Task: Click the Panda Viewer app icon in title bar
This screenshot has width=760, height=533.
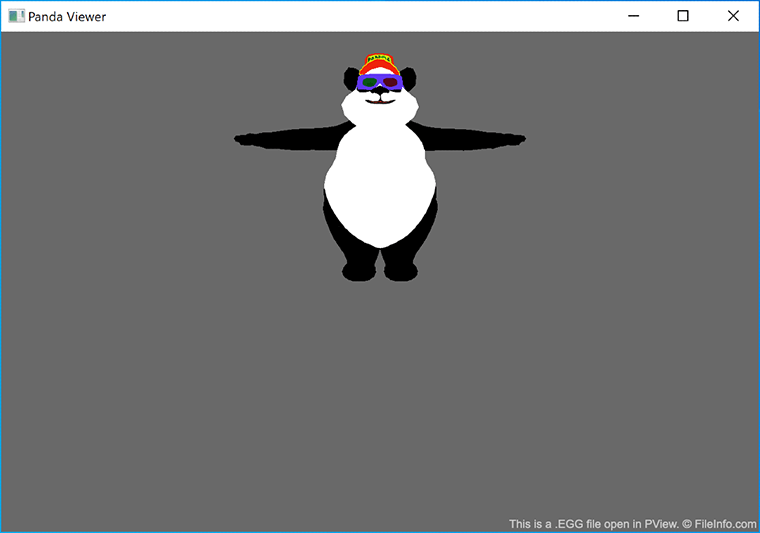Action: coord(16,16)
